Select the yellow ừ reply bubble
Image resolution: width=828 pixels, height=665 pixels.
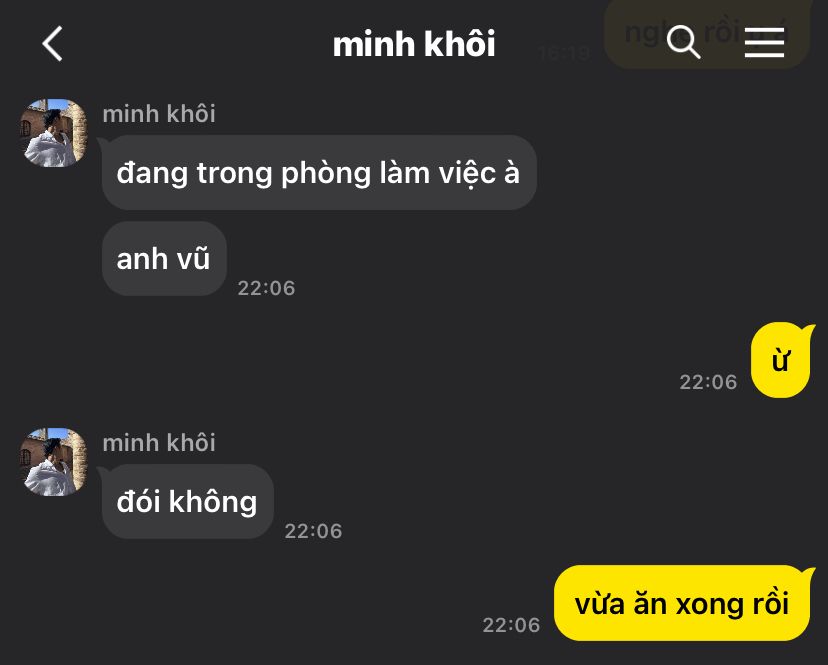coord(780,360)
